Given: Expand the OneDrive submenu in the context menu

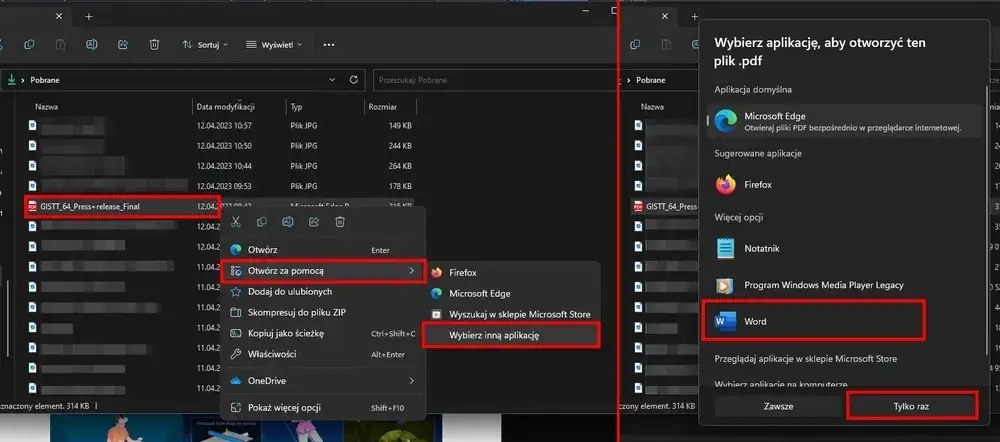Looking at the screenshot, I should coord(322,380).
